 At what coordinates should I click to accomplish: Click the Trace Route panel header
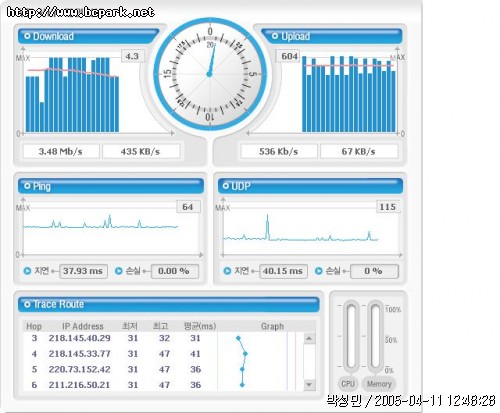(x=169, y=304)
